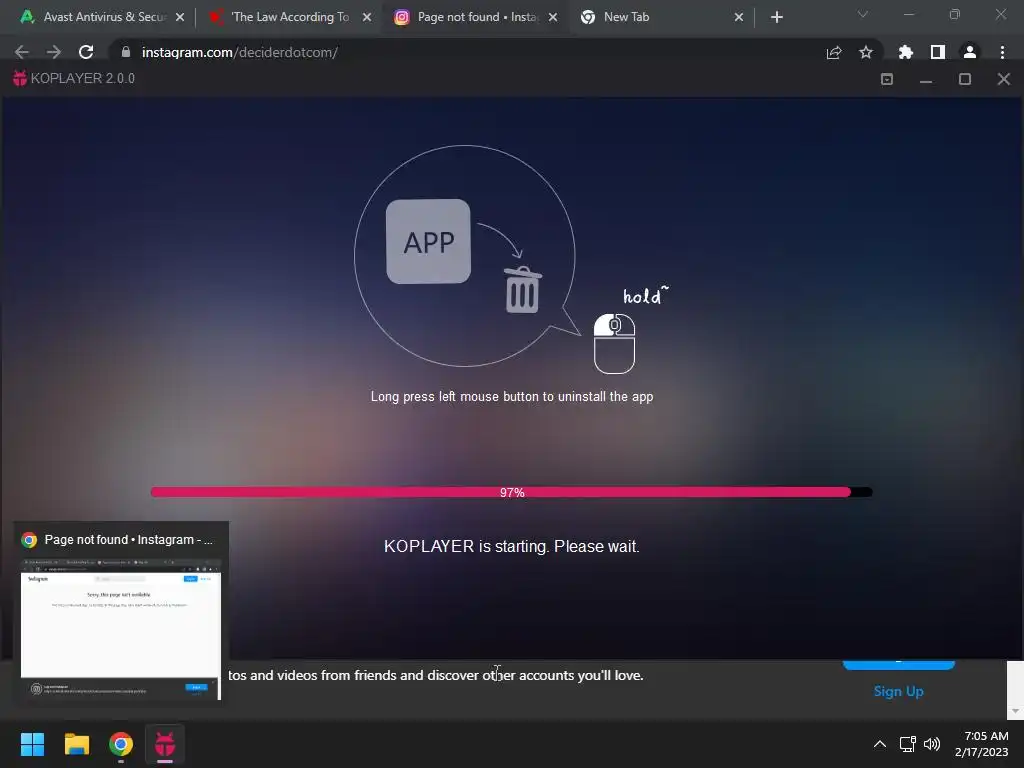
Task: Open Chrome from the taskbar
Action: pyautogui.click(x=121, y=744)
